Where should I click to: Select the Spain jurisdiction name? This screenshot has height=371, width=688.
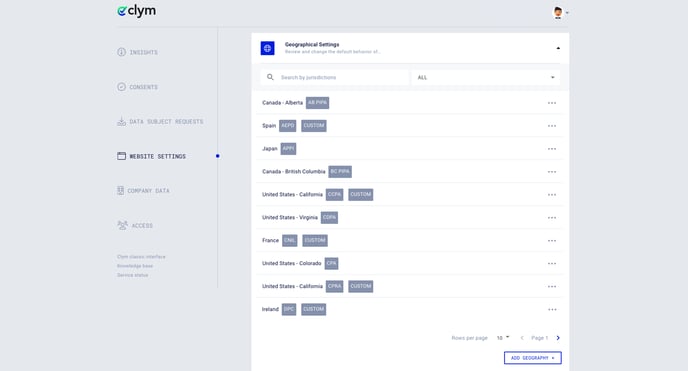click(269, 125)
